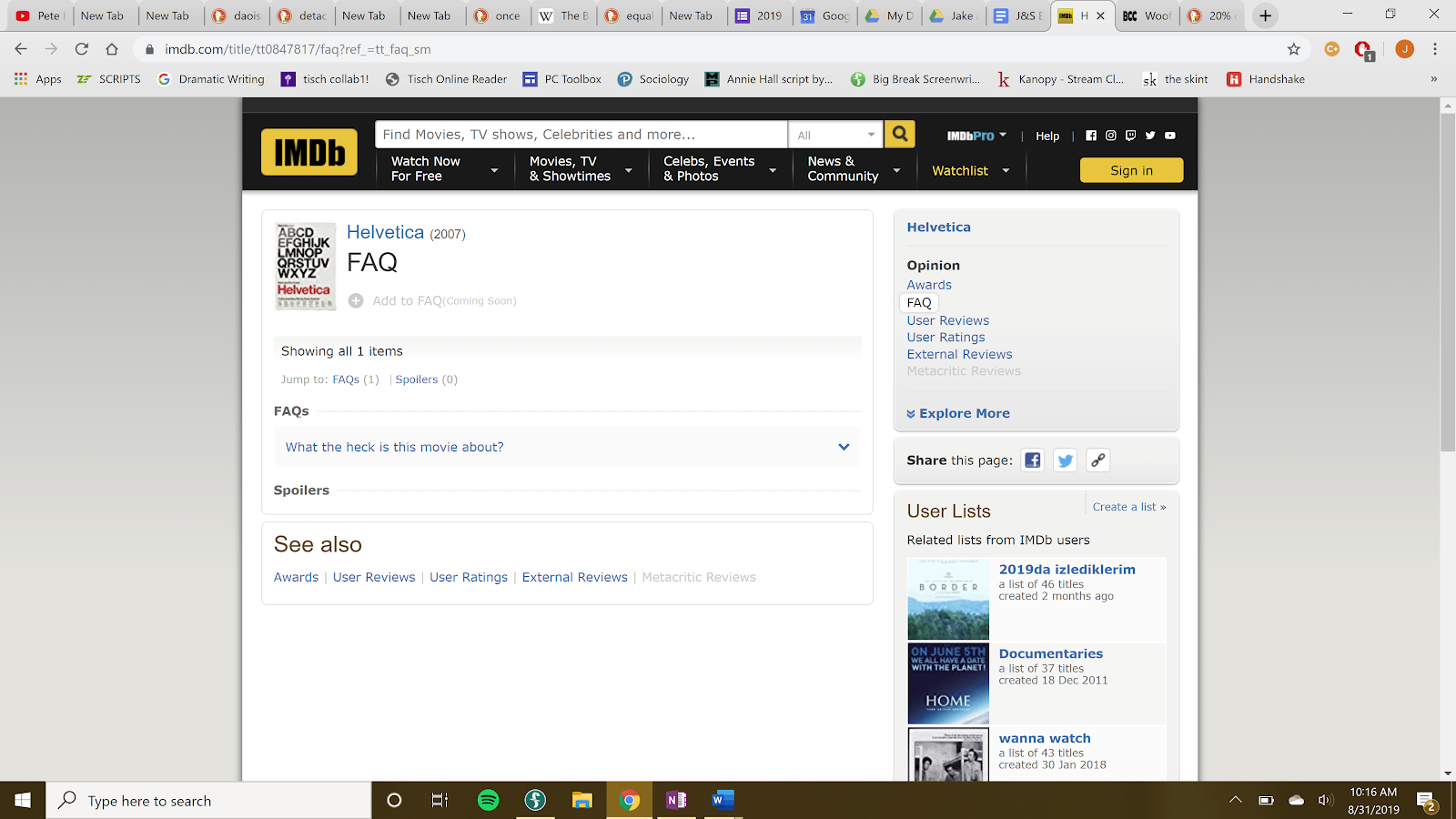Click the IMDb search input field
This screenshot has height=819, width=1456.
[x=581, y=135]
